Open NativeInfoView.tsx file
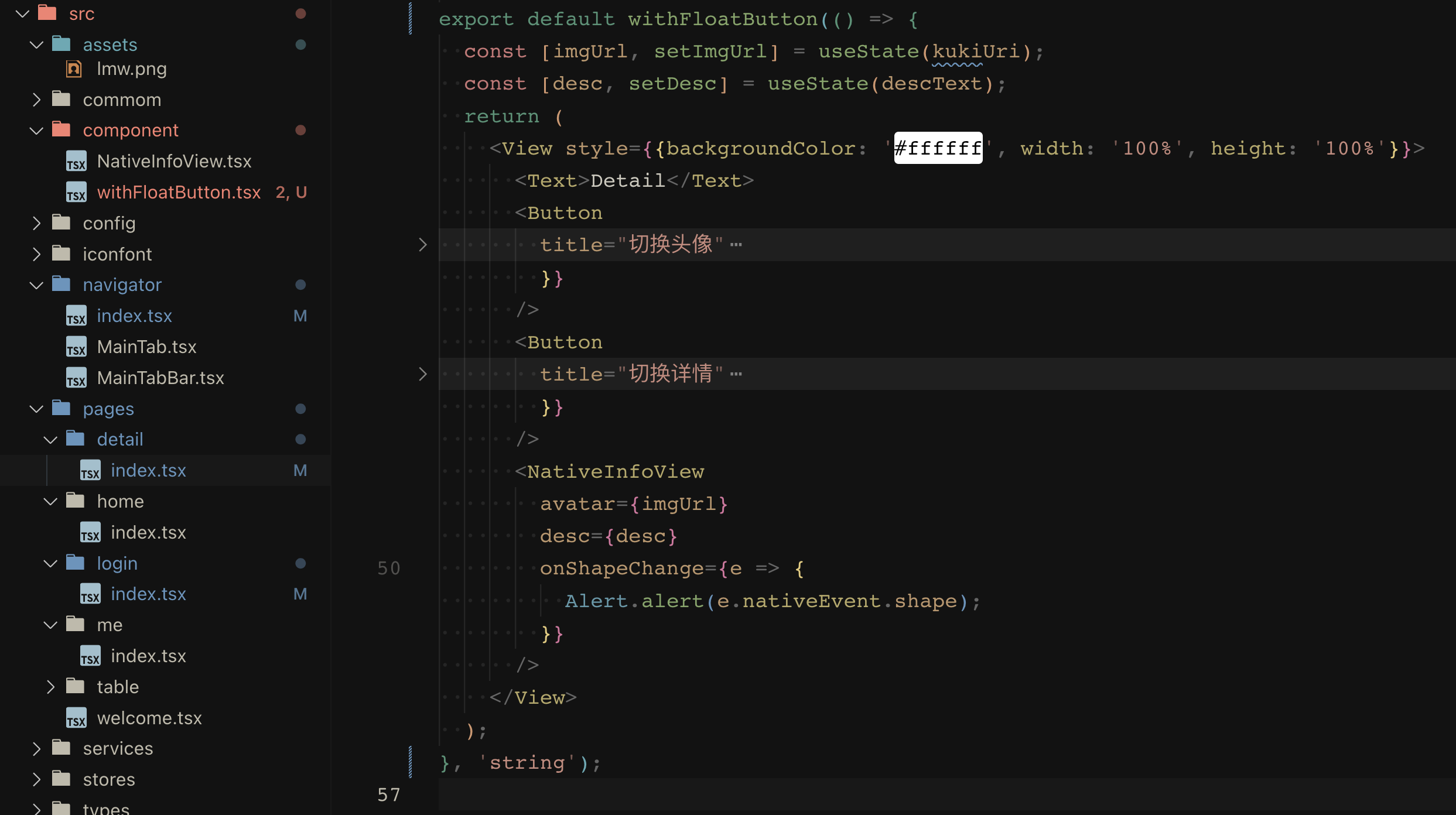This screenshot has height=815, width=1456. click(175, 161)
